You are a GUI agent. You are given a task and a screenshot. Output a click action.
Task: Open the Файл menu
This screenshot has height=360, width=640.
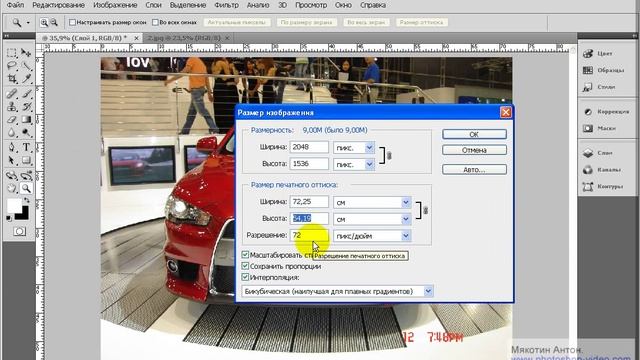(16, 5)
